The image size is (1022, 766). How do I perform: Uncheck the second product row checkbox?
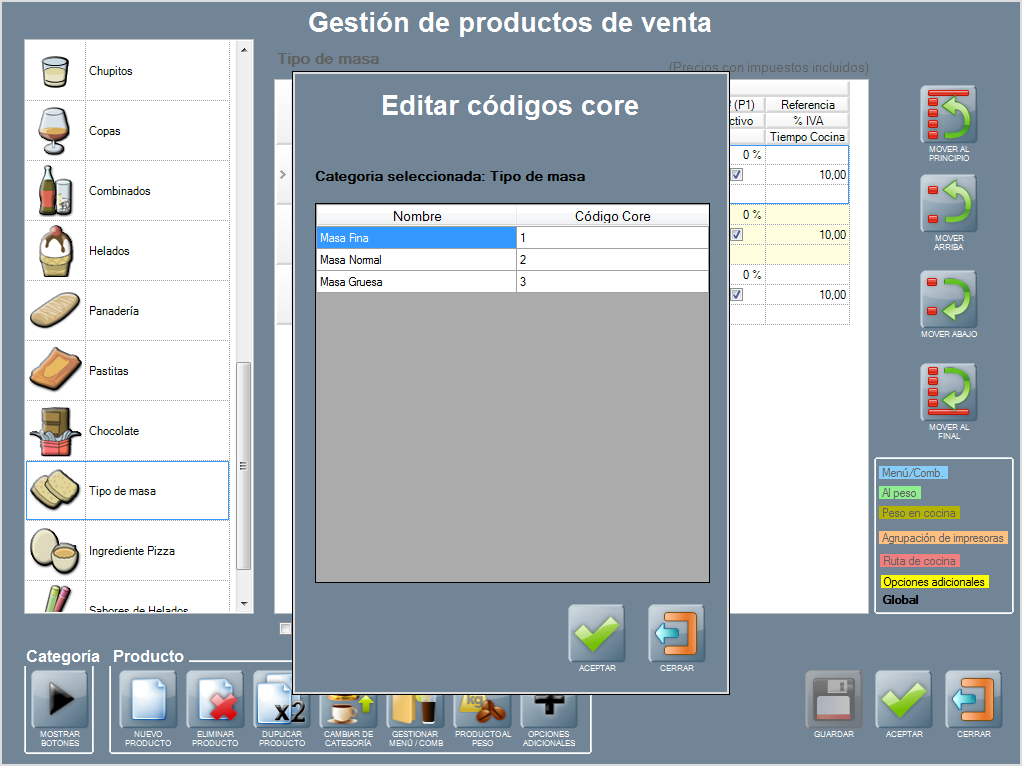(x=737, y=235)
